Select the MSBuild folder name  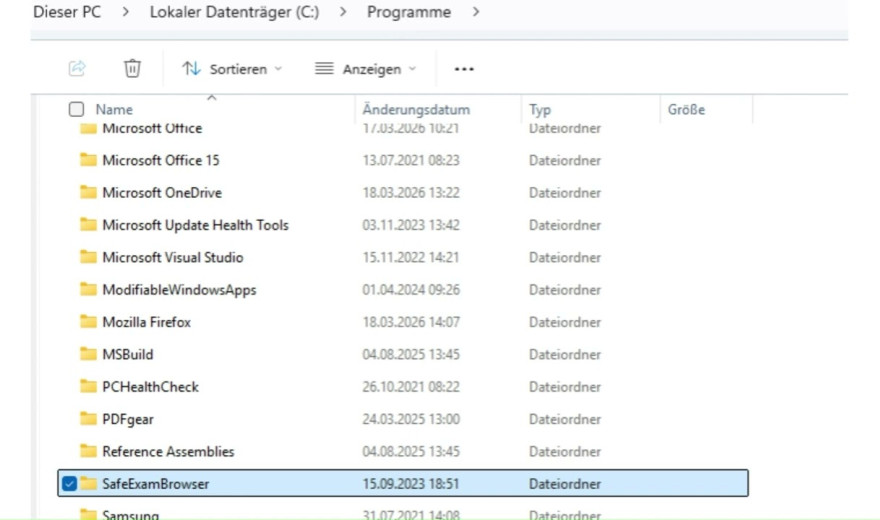pos(127,355)
